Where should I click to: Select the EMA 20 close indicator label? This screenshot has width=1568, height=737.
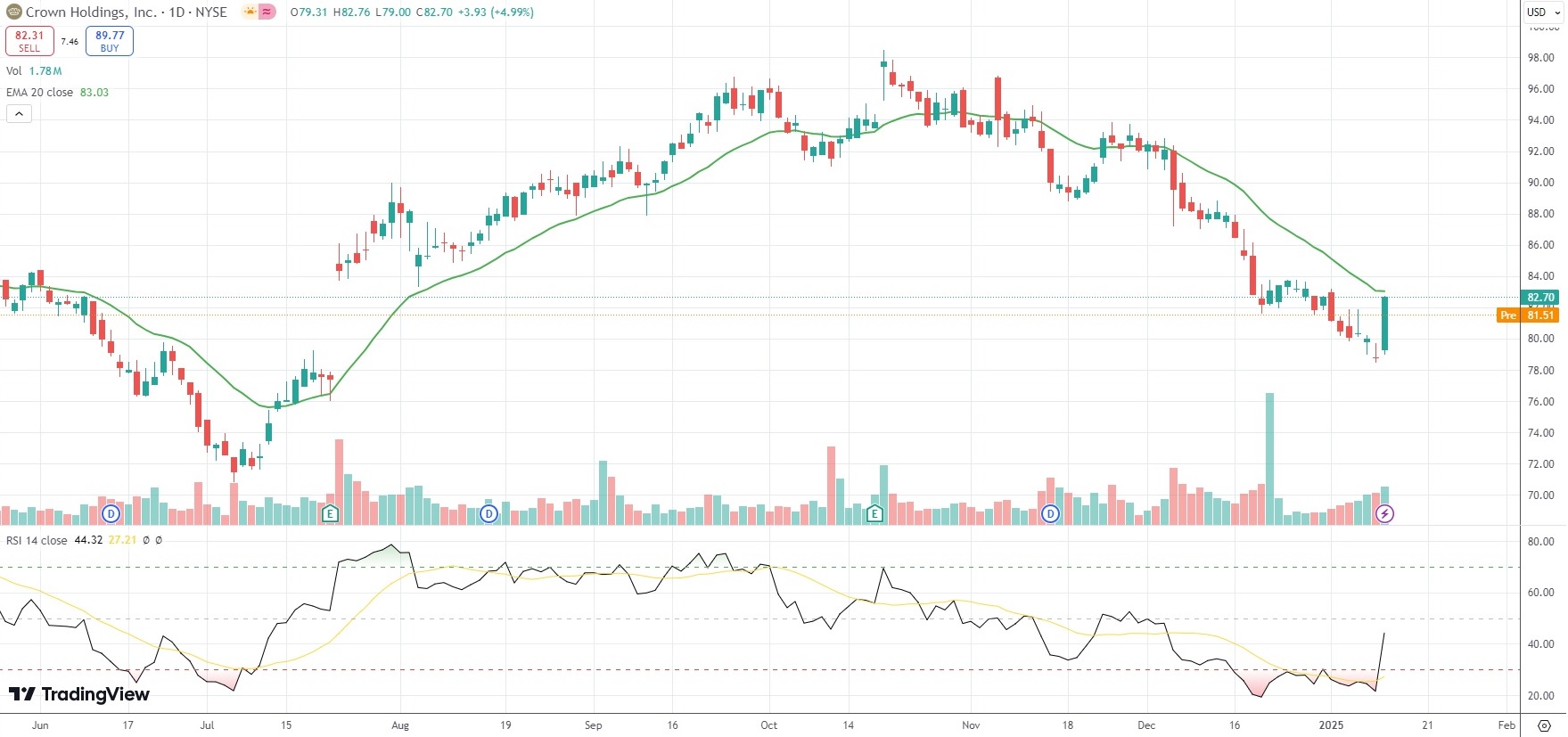[40, 93]
